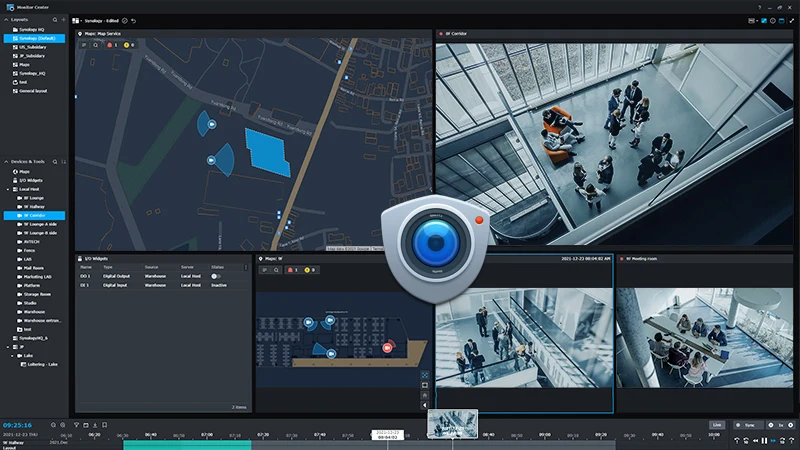Click the lower camera marker on the map

[211, 160]
